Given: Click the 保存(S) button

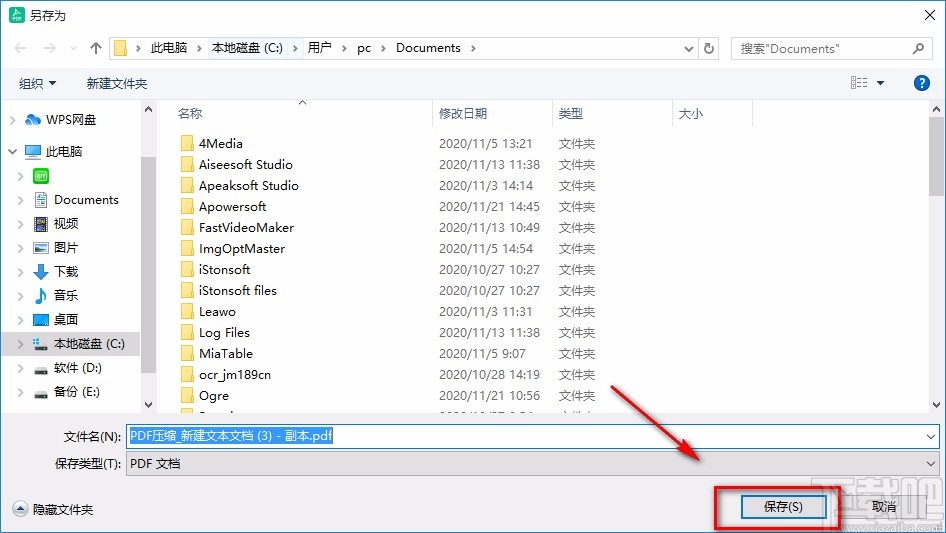Looking at the screenshot, I should tap(783, 506).
